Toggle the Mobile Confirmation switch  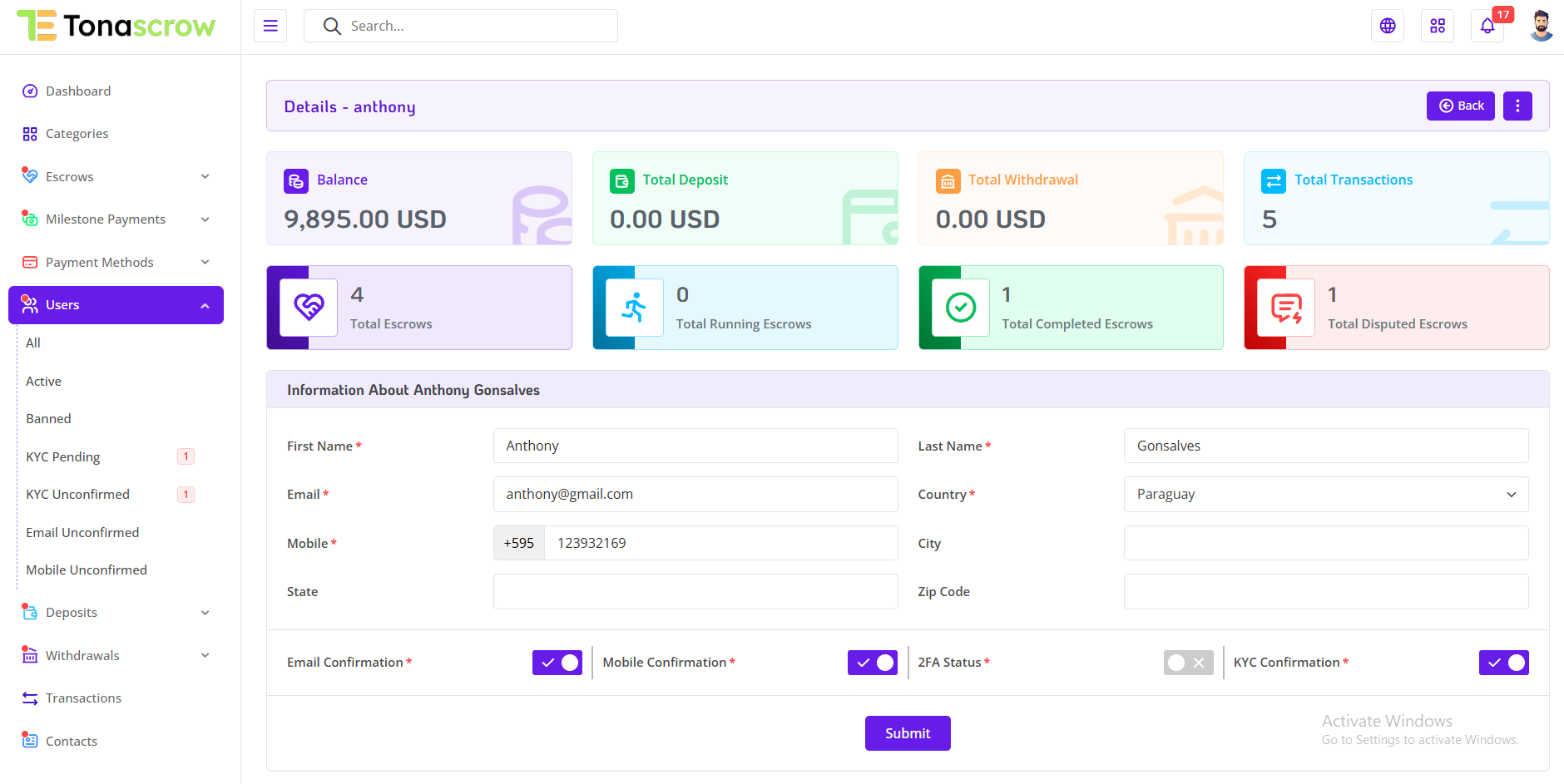click(x=872, y=663)
